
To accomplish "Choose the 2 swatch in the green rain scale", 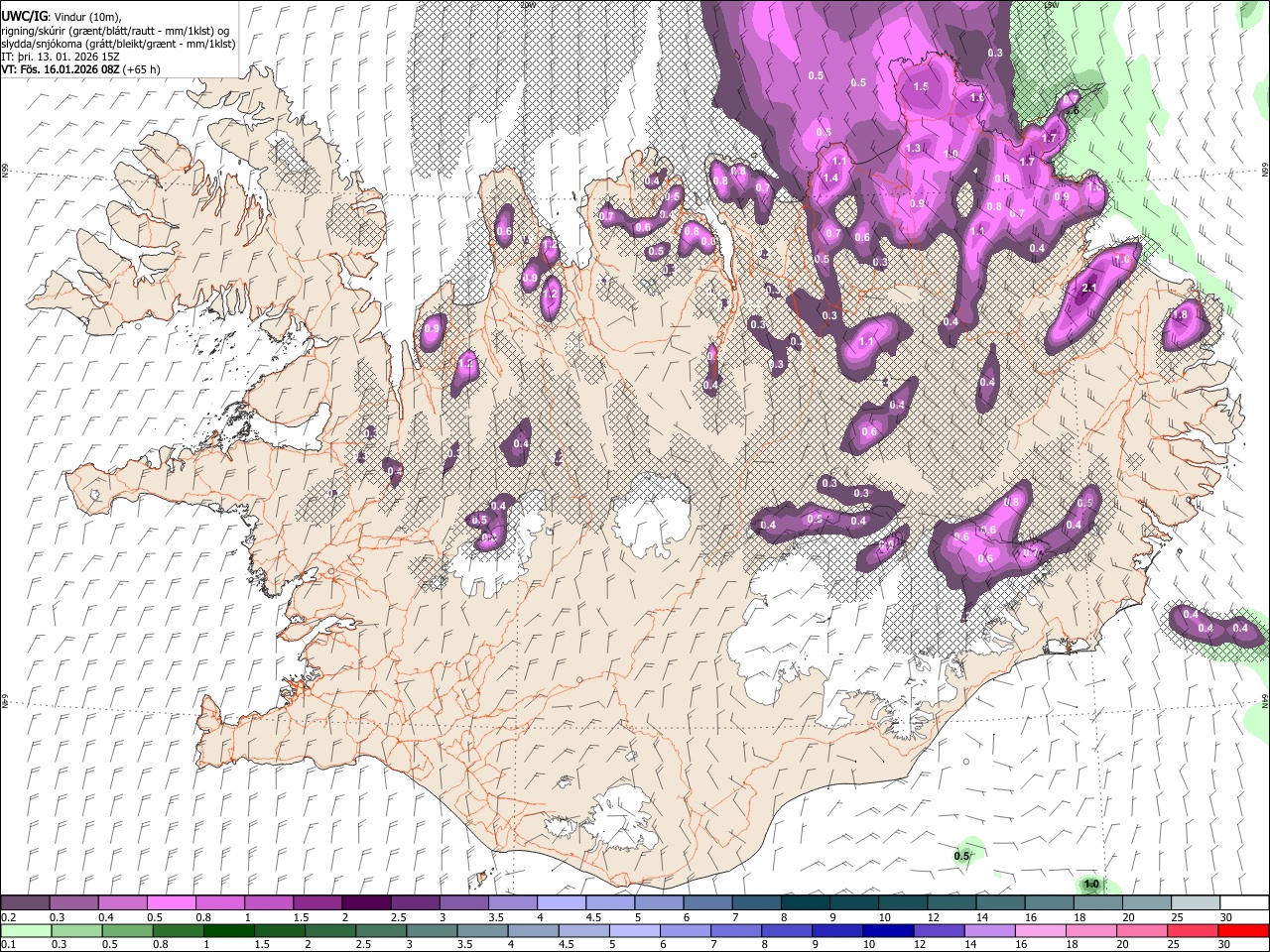I will pyautogui.click(x=329, y=930).
